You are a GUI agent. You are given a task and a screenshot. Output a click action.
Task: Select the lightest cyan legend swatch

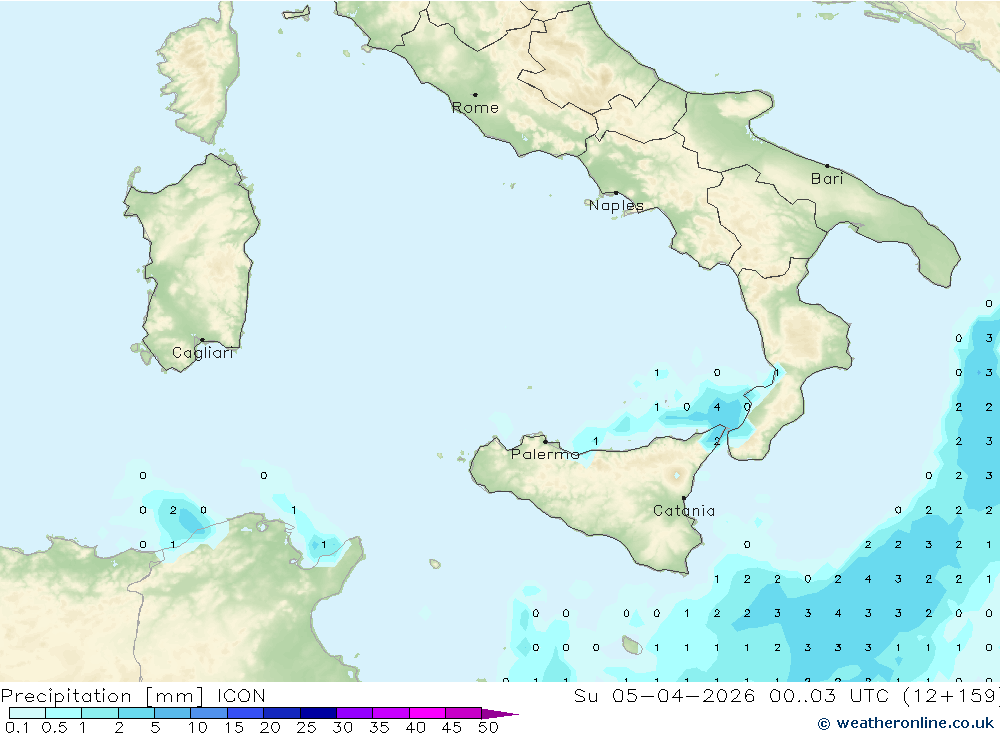pos(27,713)
